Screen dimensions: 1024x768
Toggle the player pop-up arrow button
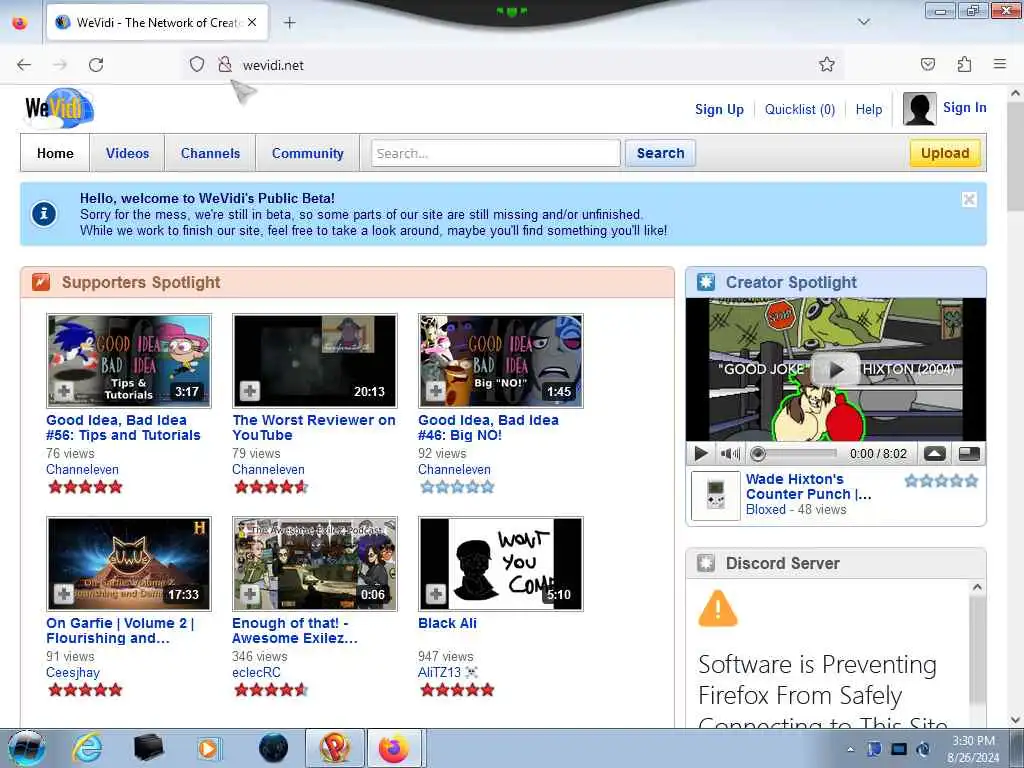coord(935,453)
